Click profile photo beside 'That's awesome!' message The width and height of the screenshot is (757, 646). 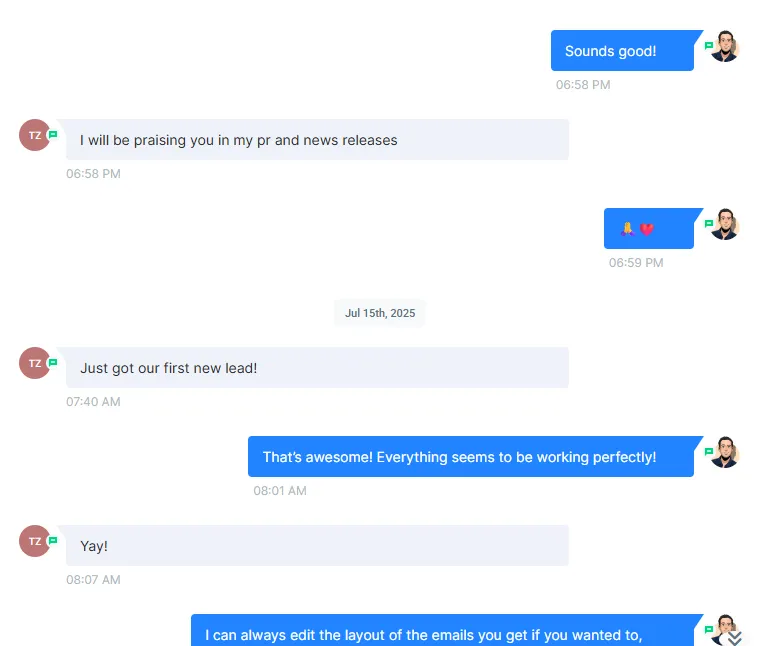725,452
